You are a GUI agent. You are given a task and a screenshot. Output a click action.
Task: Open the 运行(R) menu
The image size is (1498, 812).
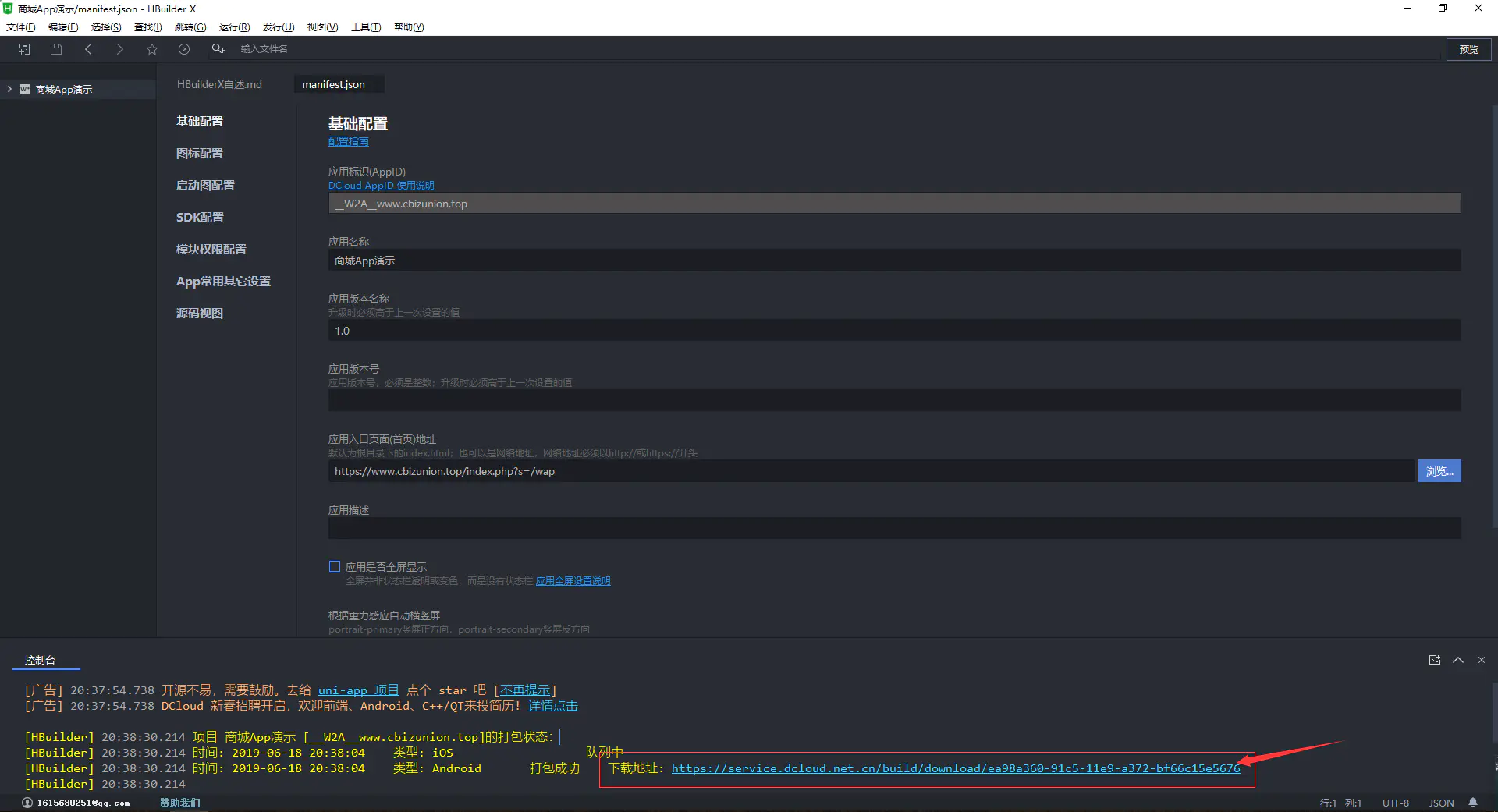coord(234,27)
